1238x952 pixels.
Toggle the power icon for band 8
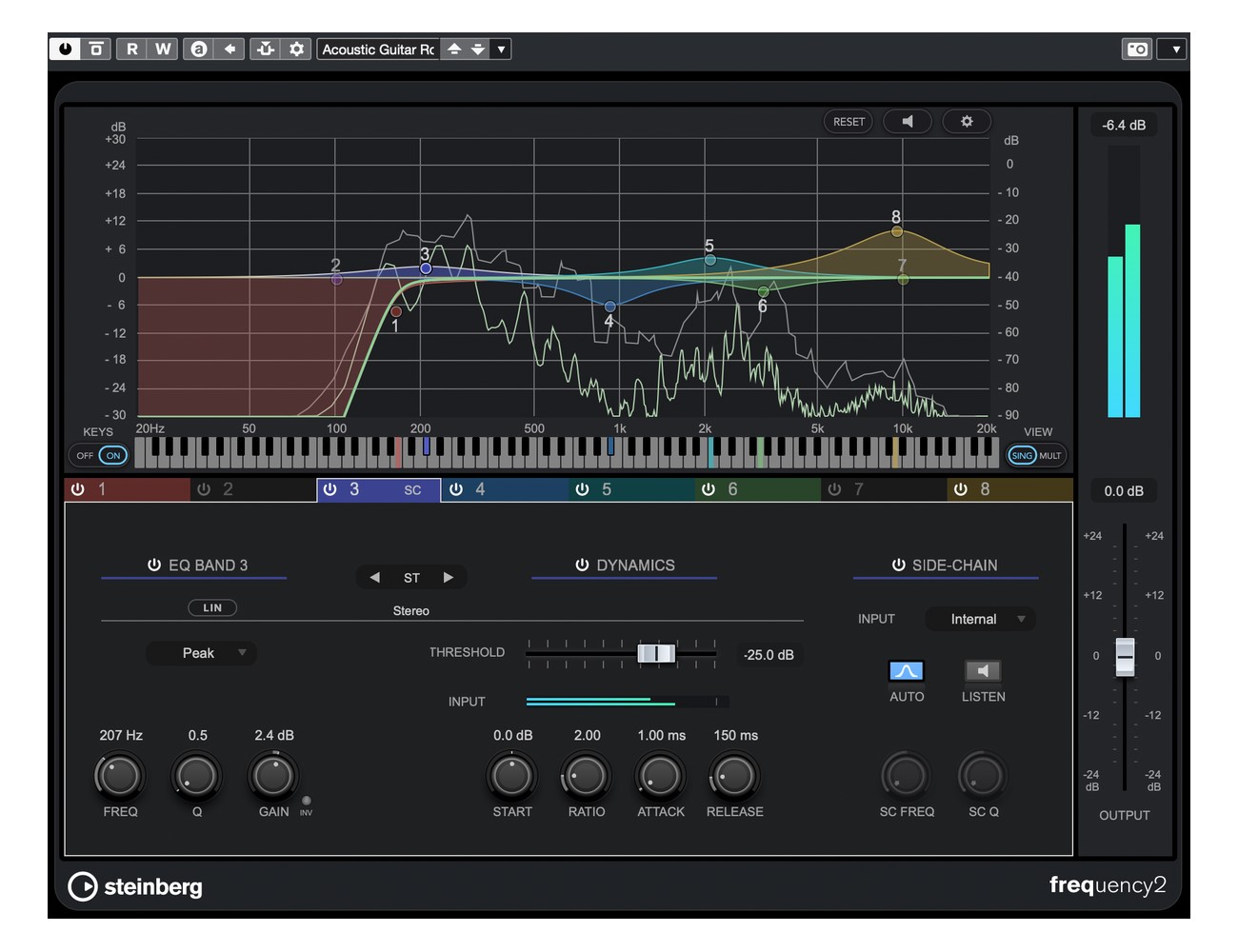[x=960, y=489]
